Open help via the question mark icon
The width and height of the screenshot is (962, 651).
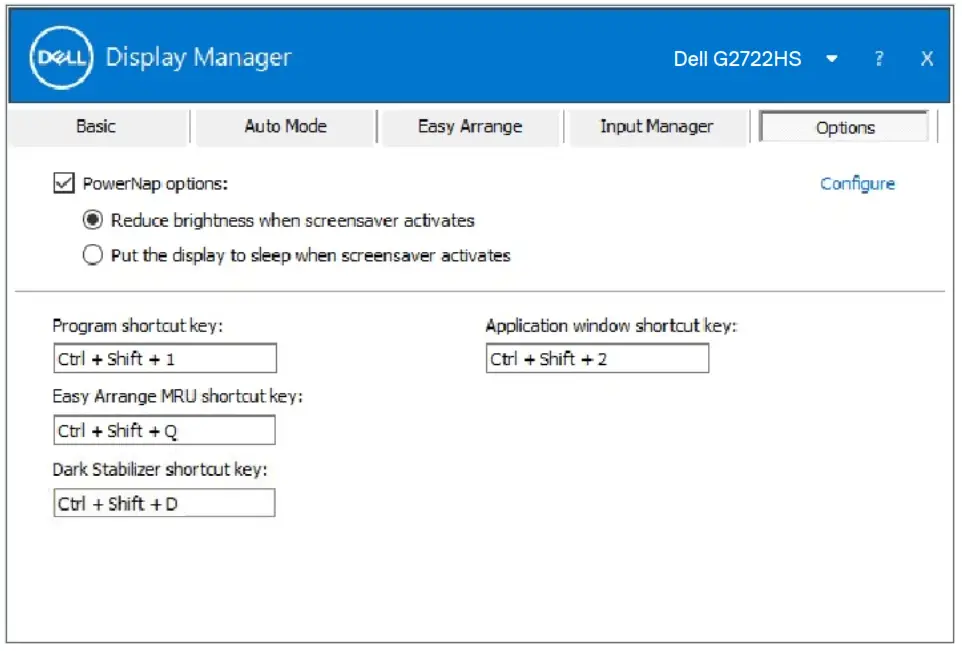tap(878, 58)
